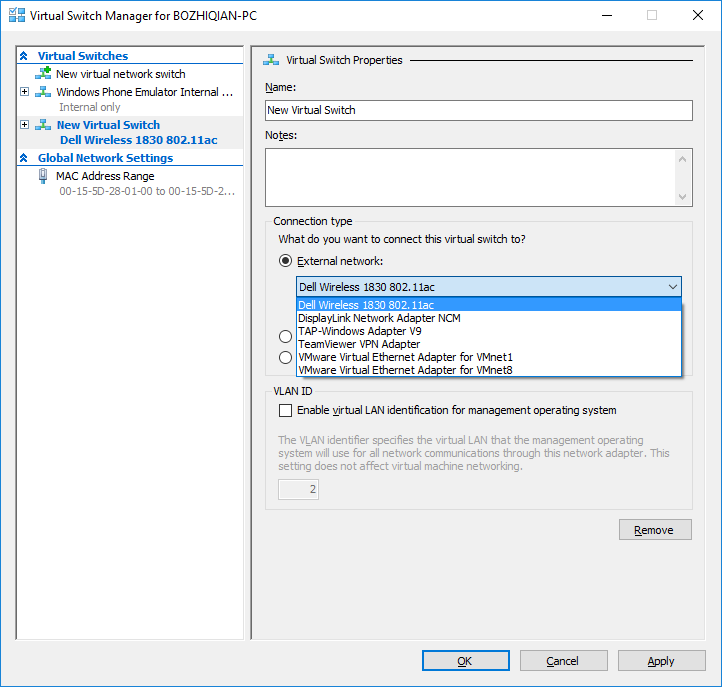722x687 pixels.
Task: Enable virtual LAN identification checkbox
Action: (x=285, y=410)
